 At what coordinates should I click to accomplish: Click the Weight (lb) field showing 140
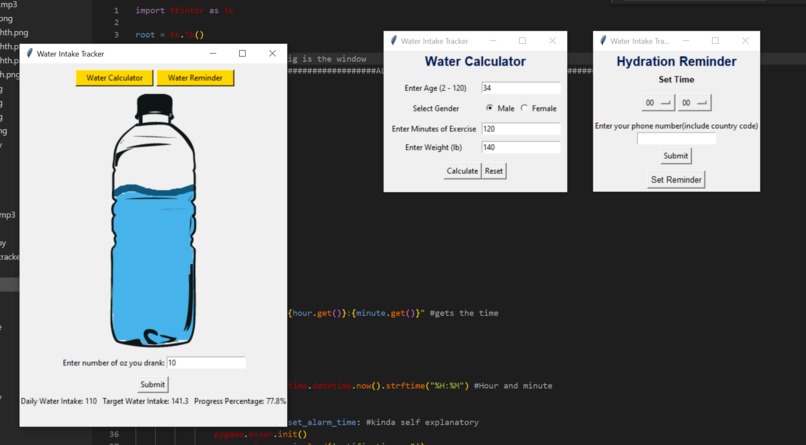[x=521, y=147]
